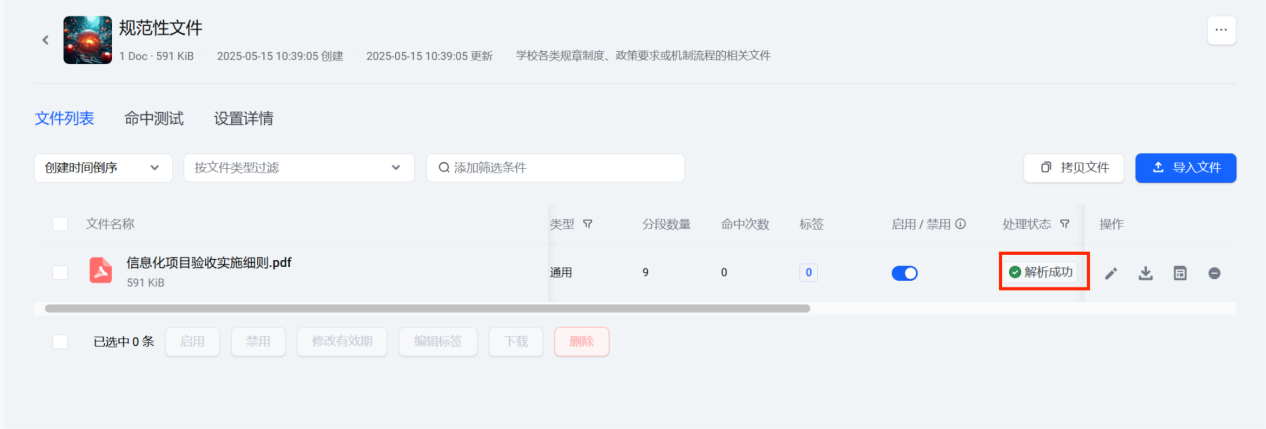This screenshot has height=429, width=1266.
Task: Click the download icon in 操作 column
Action: [1146, 273]
